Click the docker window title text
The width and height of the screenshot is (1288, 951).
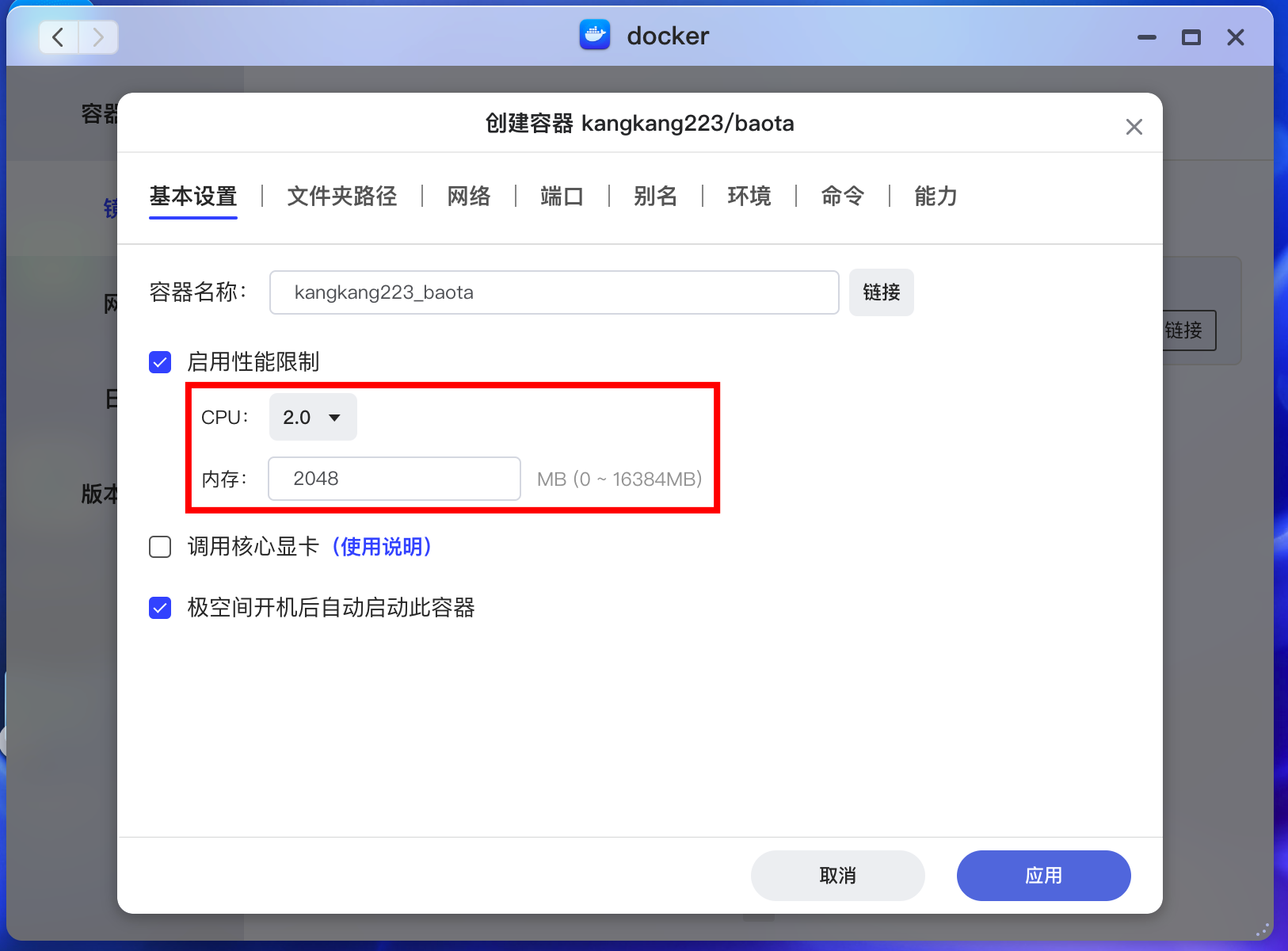pyautogui.click(x=668, y=36)
